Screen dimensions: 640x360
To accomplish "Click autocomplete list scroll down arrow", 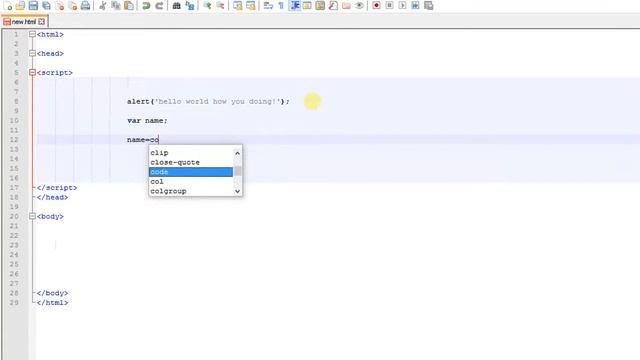I will point(238,191).
